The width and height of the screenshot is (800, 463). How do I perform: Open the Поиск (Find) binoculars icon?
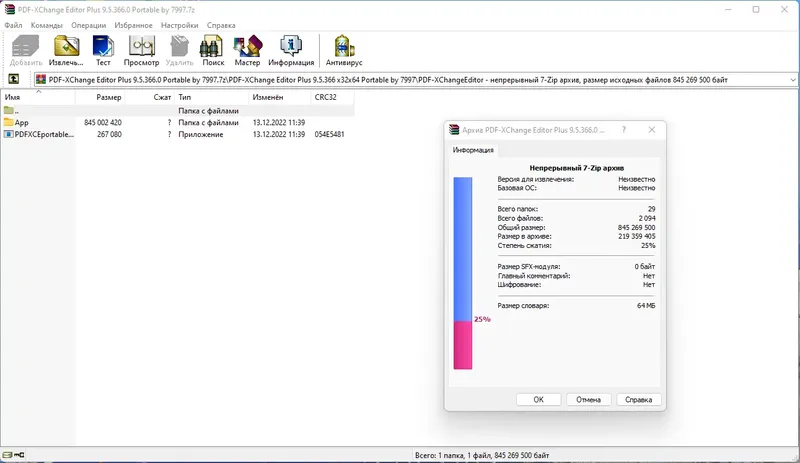pos(211,46)
